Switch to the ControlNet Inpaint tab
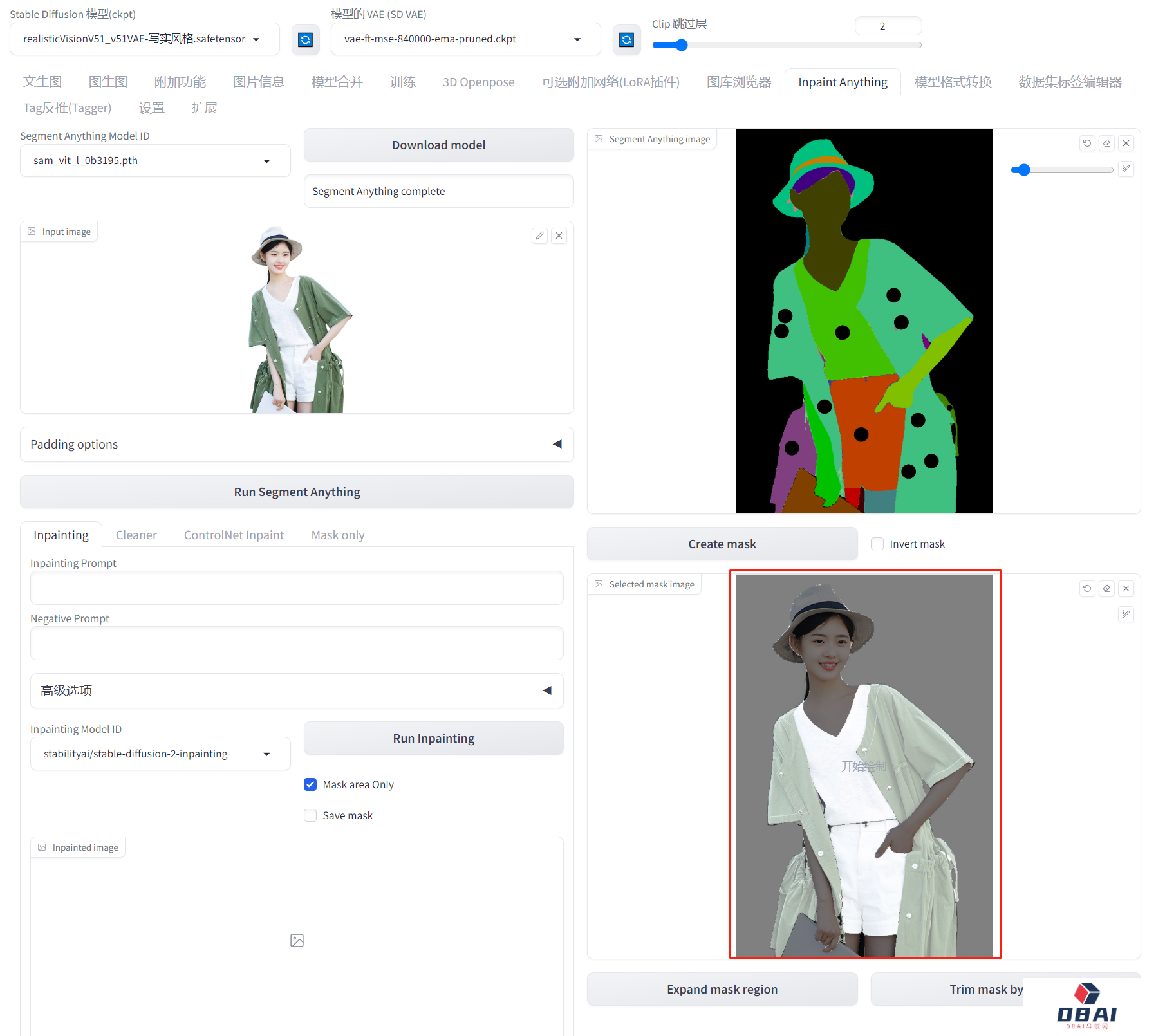The height and width of the screenshot is (1036, 1156). 234,535
